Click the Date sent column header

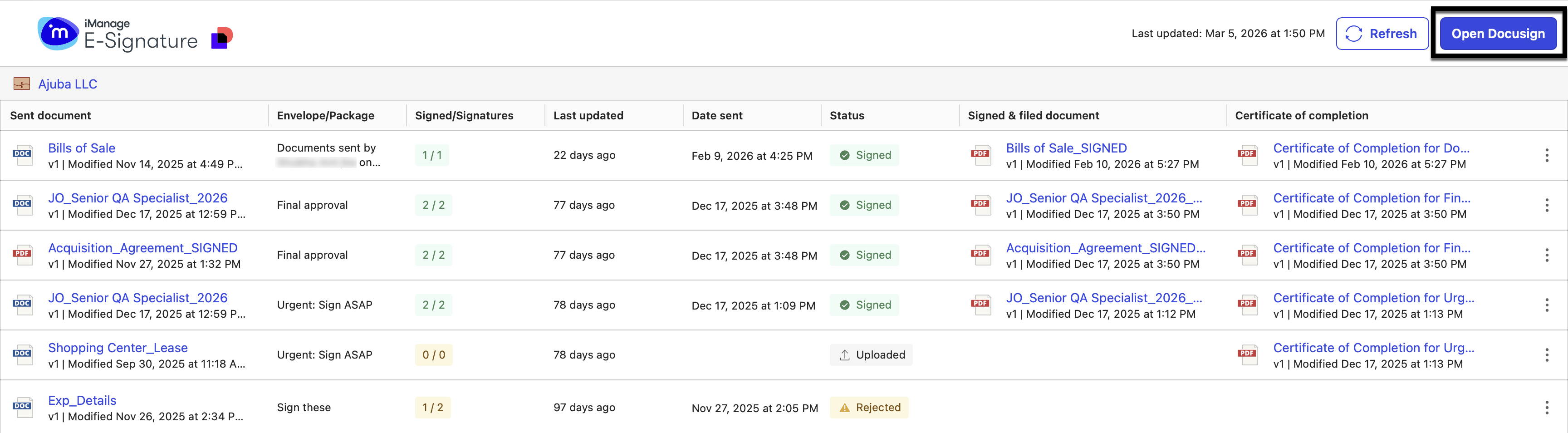[717, 116]
